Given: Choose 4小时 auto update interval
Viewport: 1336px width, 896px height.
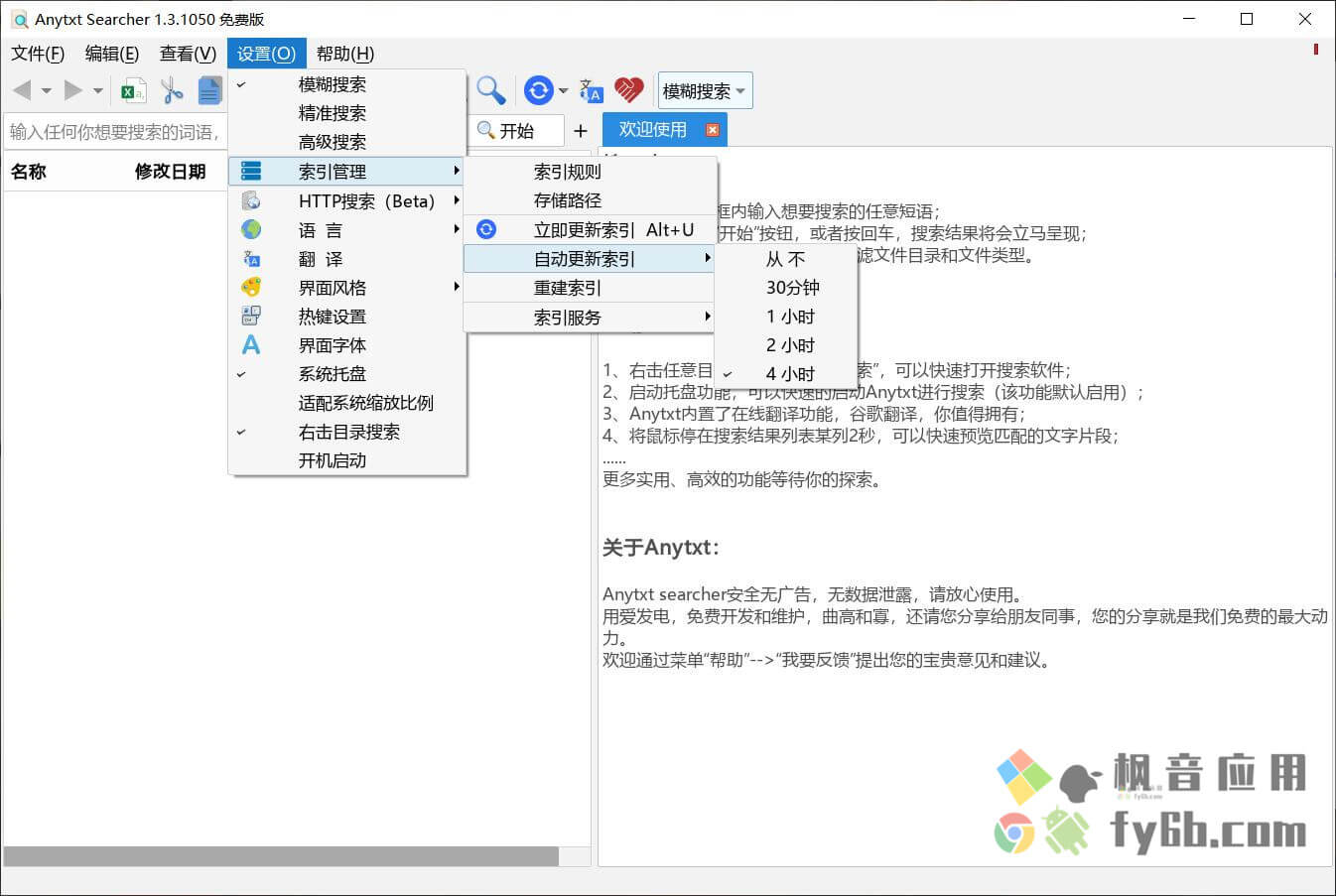Looking at the screenshot, I should (785, 374).
